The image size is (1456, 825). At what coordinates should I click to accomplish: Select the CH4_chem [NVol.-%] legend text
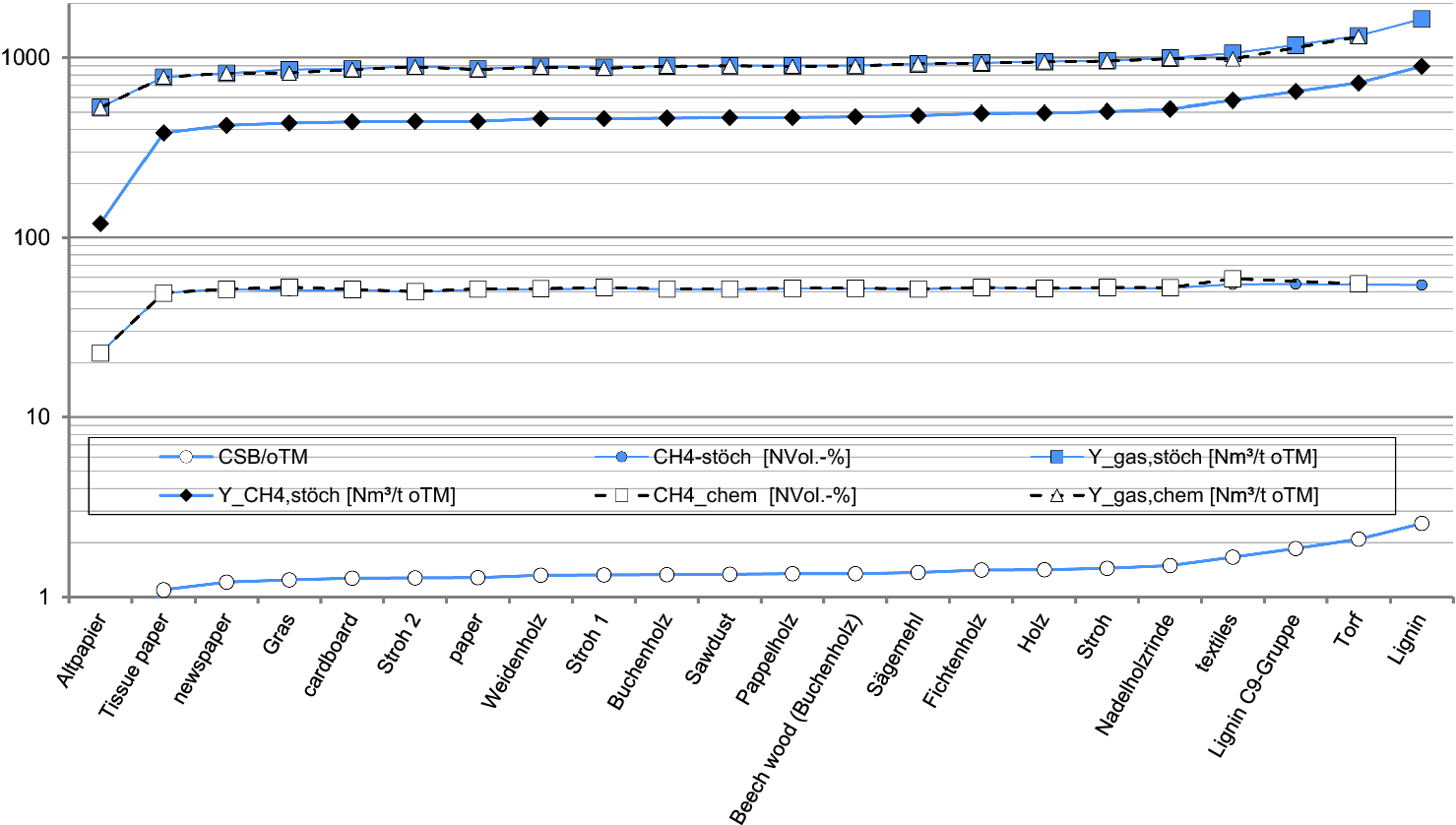coord(754,495)
